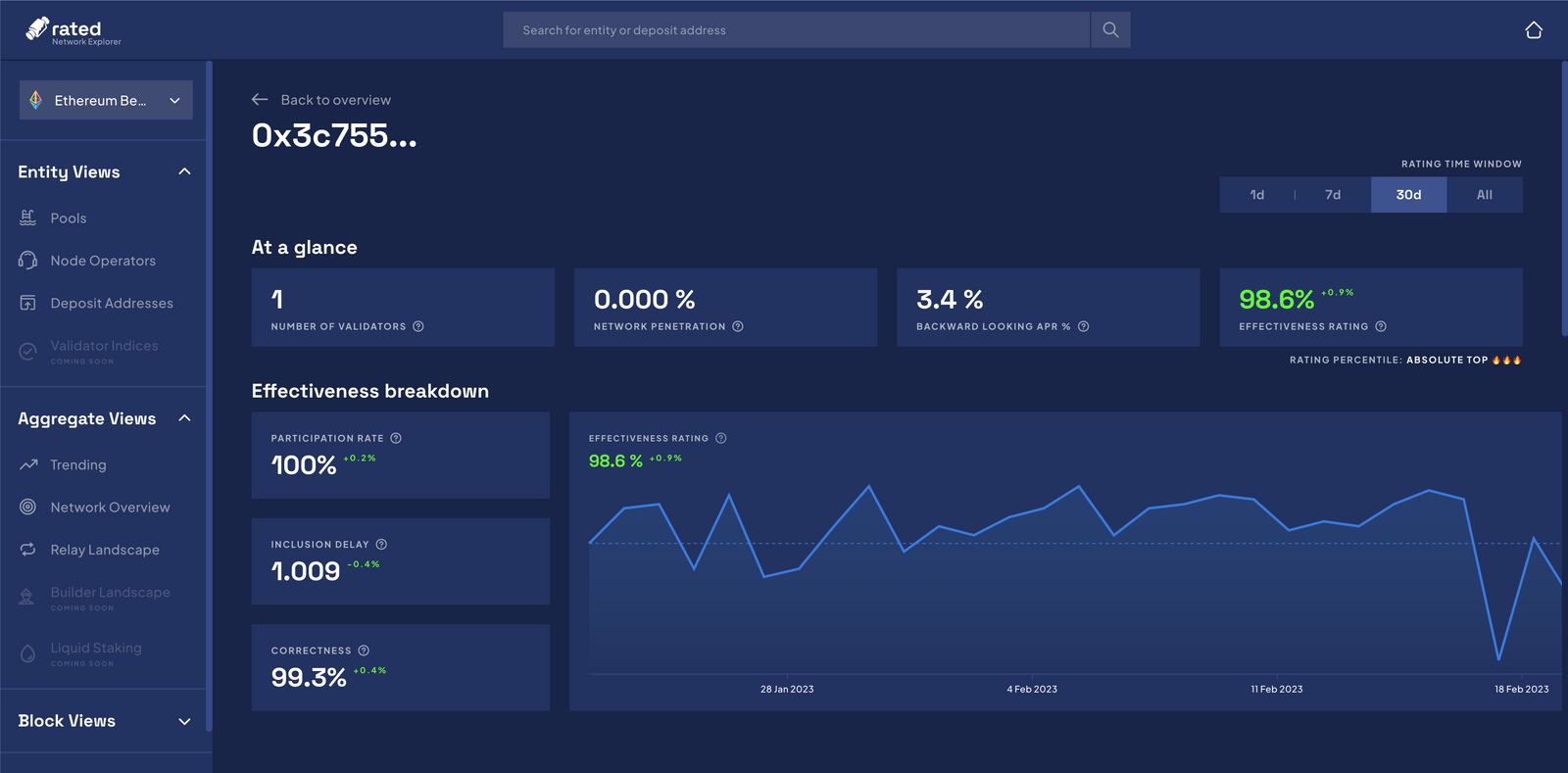The width and height of the screenshot is (1568, 773).
Task: Collapse the Entity Views section
Action: 184,171
